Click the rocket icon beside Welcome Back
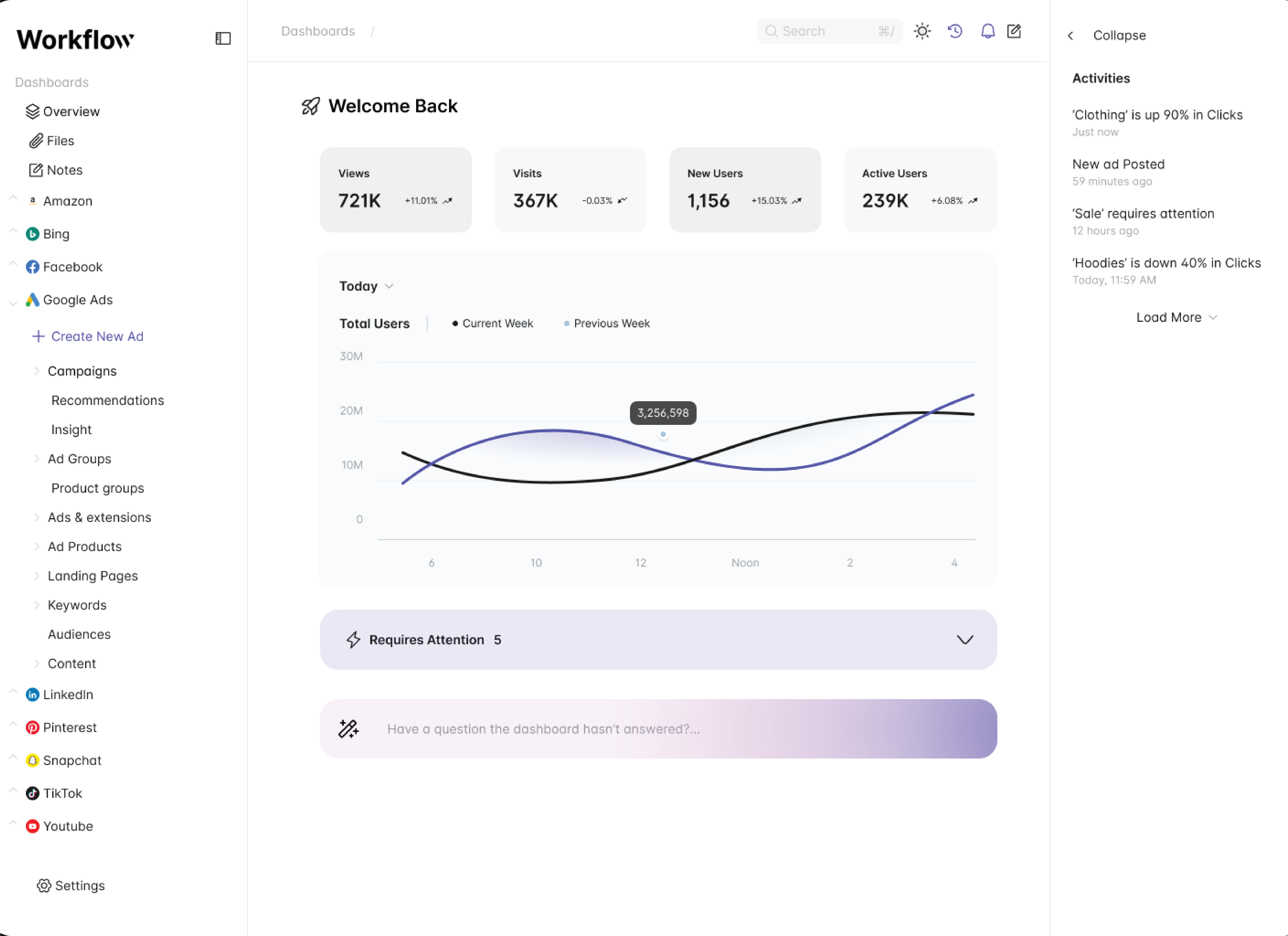Image resolution: width=1288 pixels, height=936 pixels. pos(311,106)
